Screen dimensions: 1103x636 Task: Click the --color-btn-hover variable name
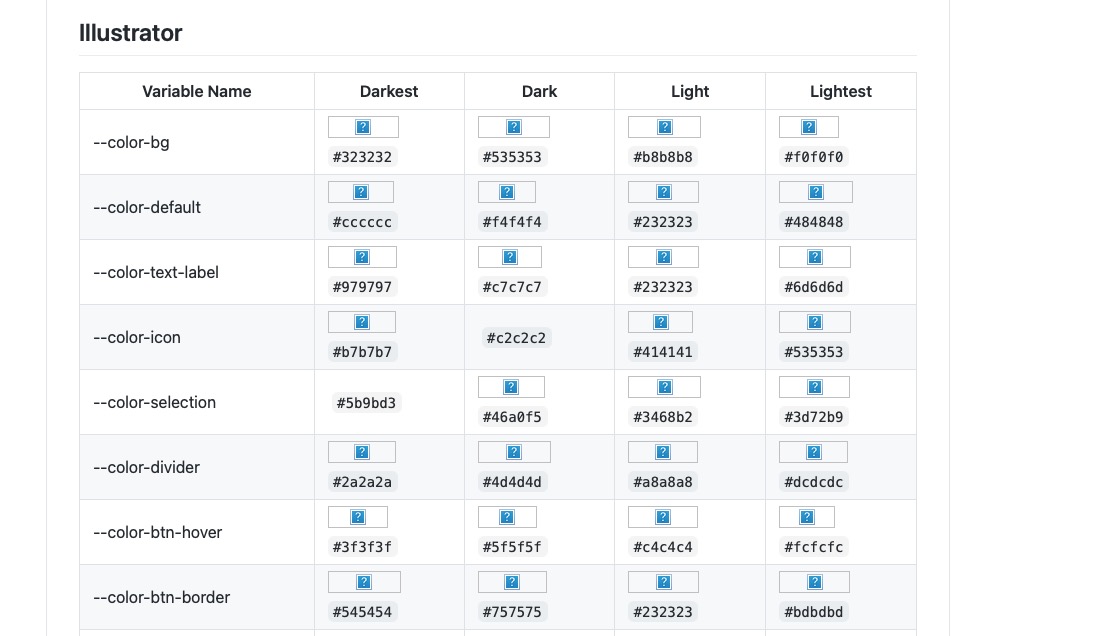(157, 532)
